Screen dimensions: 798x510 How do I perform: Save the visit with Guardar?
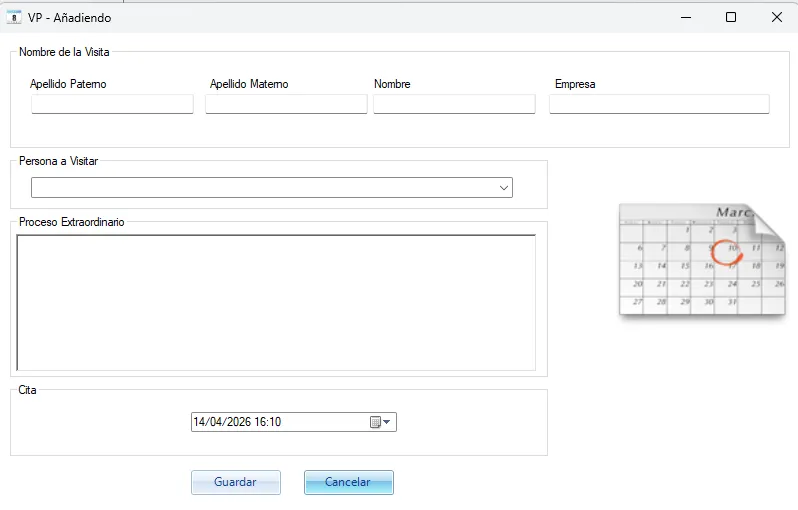click(x=236, y=482)
